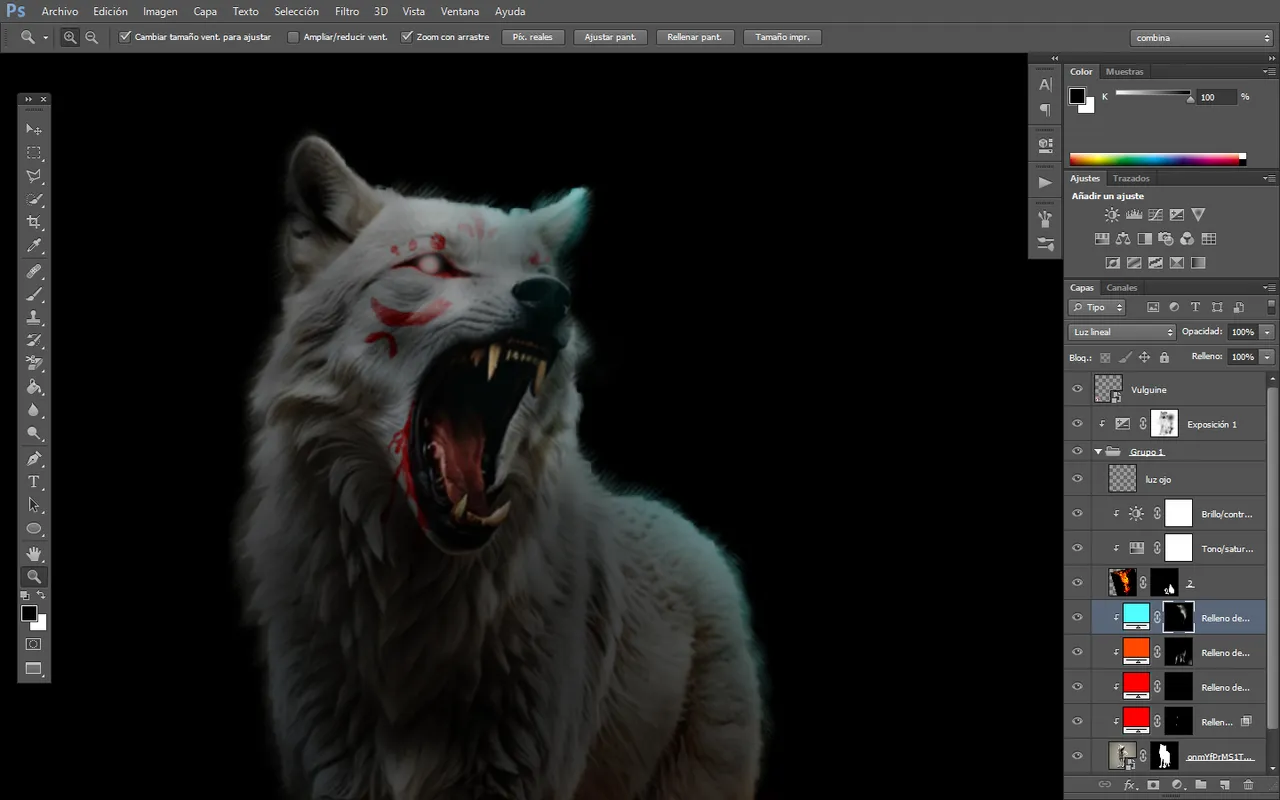Open the Capa menu
This screenshot has width=1280, height=800.
point(205,12)
